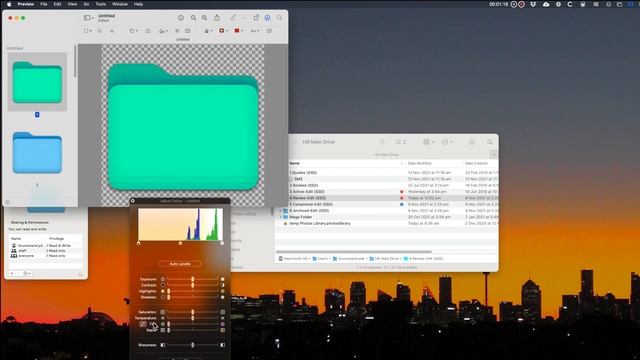The image size is (640, 360).
Task: Close the Adjust Colour panel
Action: click(x=133, y=201)
